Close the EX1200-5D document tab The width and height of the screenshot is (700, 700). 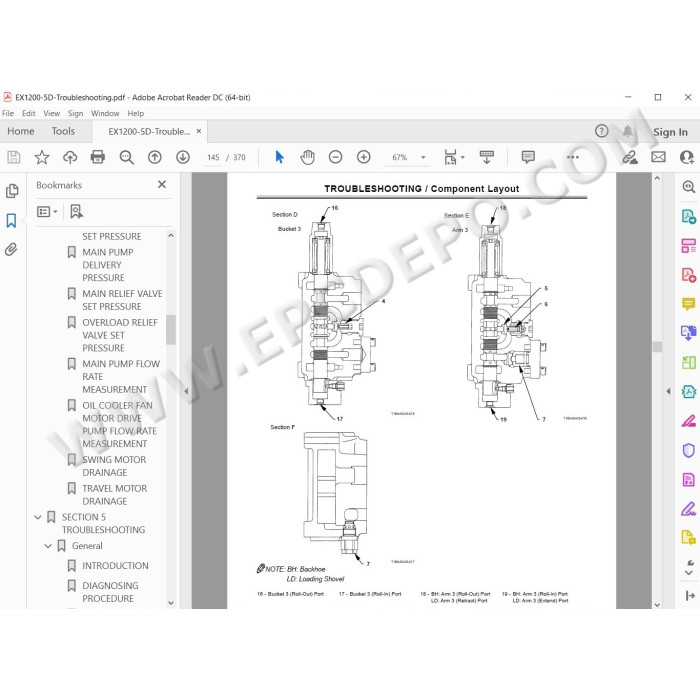(x=199, y=131)
